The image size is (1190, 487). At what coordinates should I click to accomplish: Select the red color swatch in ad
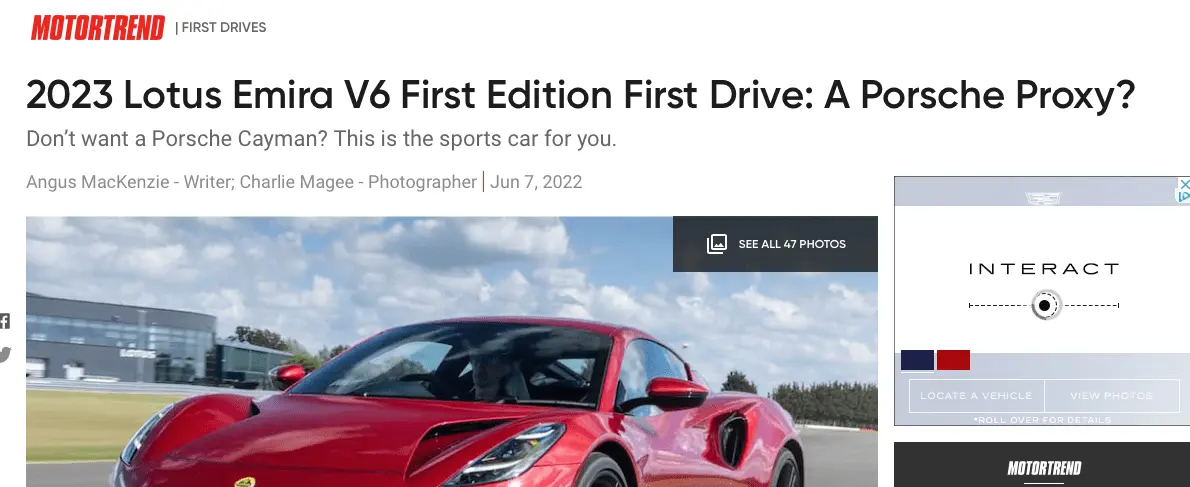point(953,360)
